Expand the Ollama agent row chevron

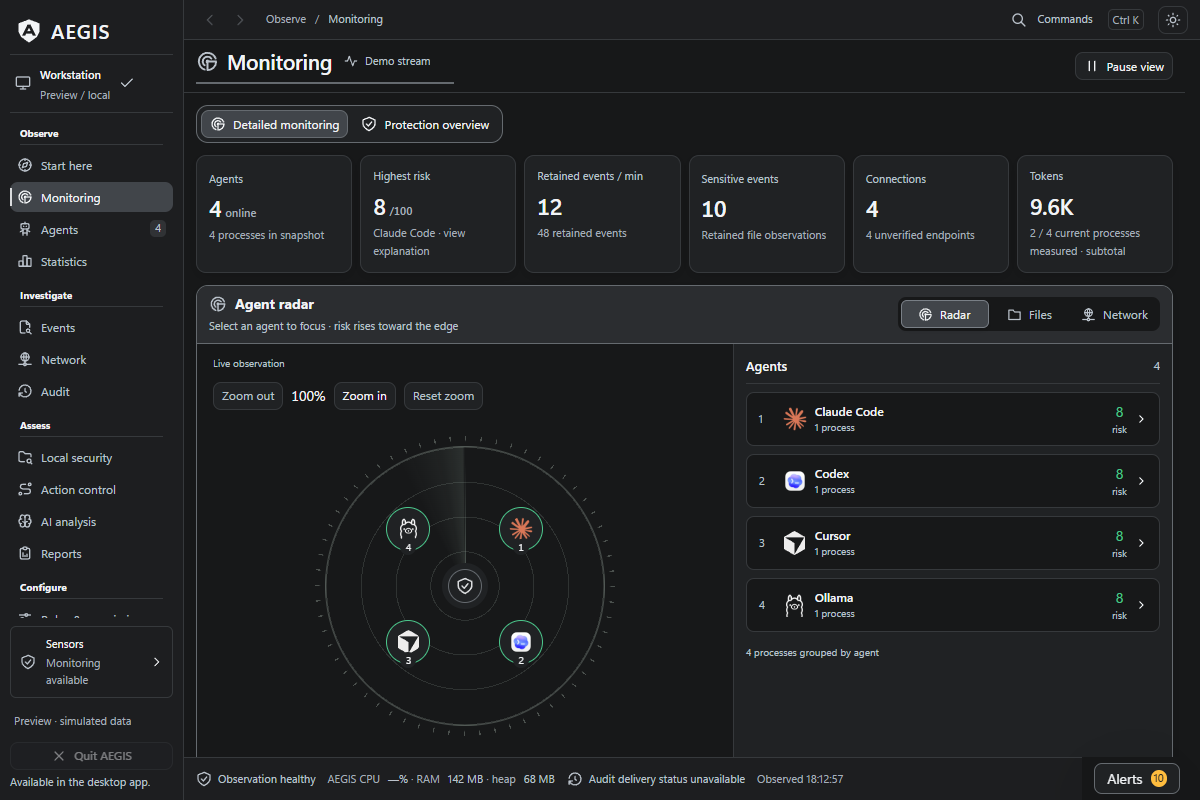coord(1141,605)
